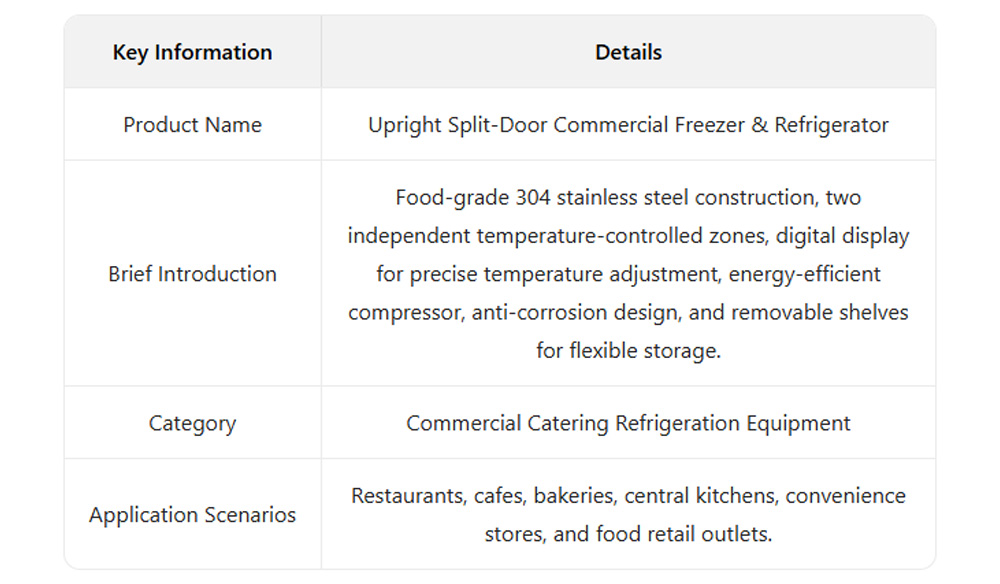Select the "Application Scenarios" row label

pyautogui.click(x=192, y=515)
